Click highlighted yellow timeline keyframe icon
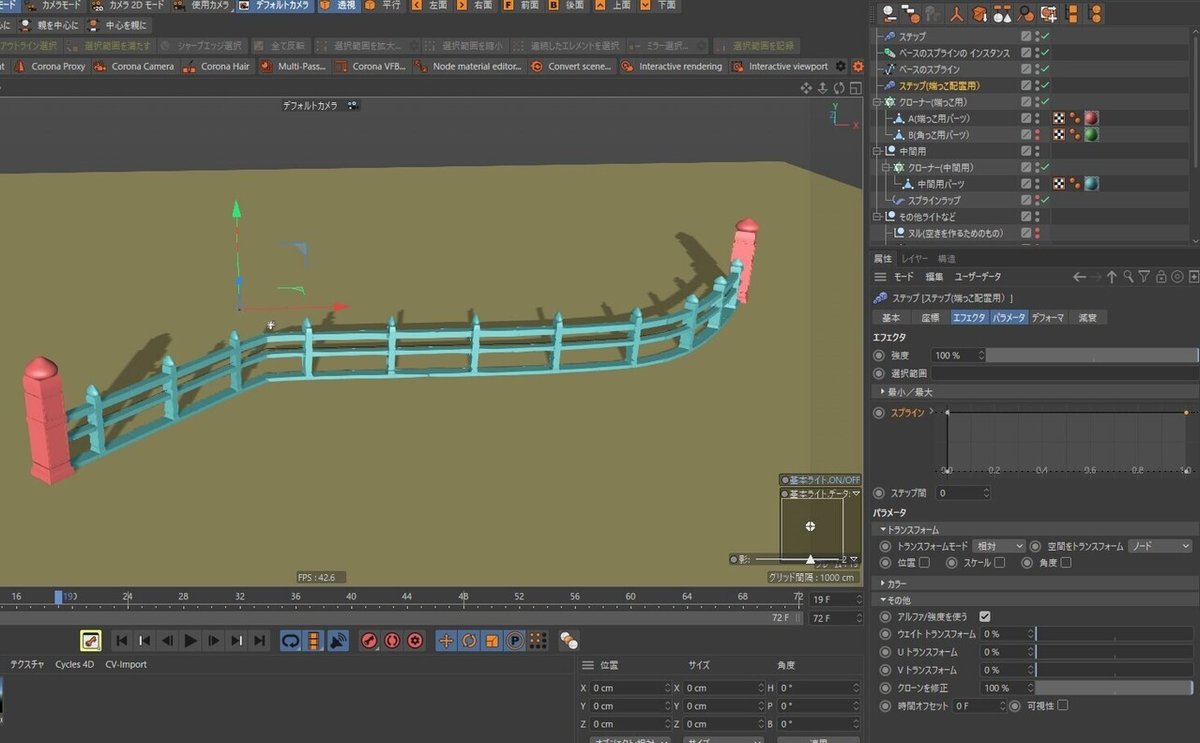Image resolution: width=1200 pixels, height=743 pixels. (90, 640)
